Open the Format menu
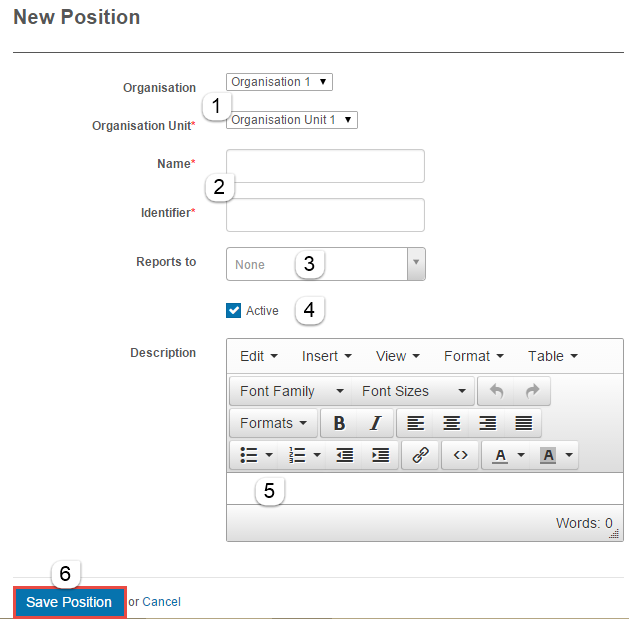The height and width of the screenshot is (619, 629). click(474, 356)
